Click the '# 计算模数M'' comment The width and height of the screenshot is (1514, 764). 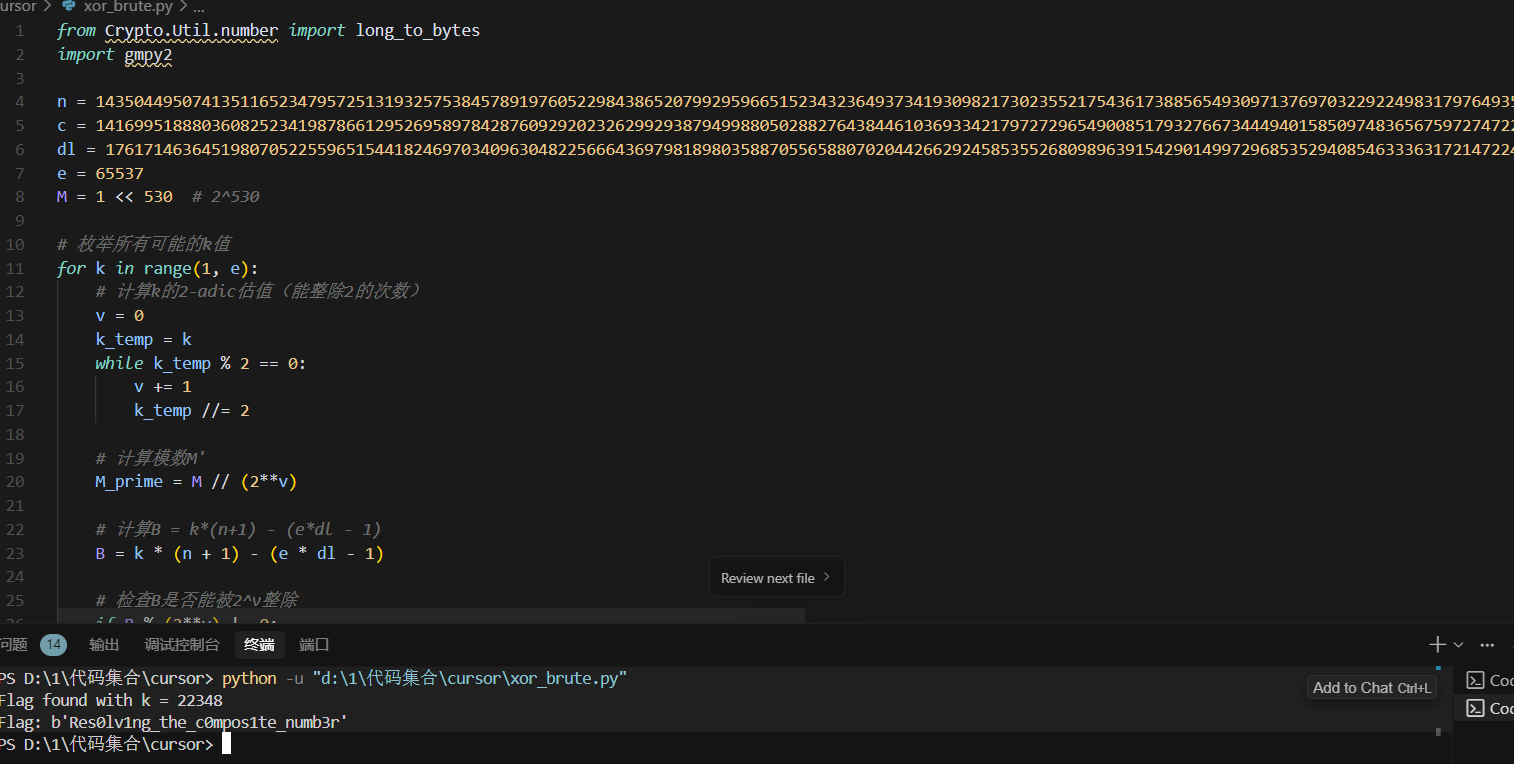[150, 458]
